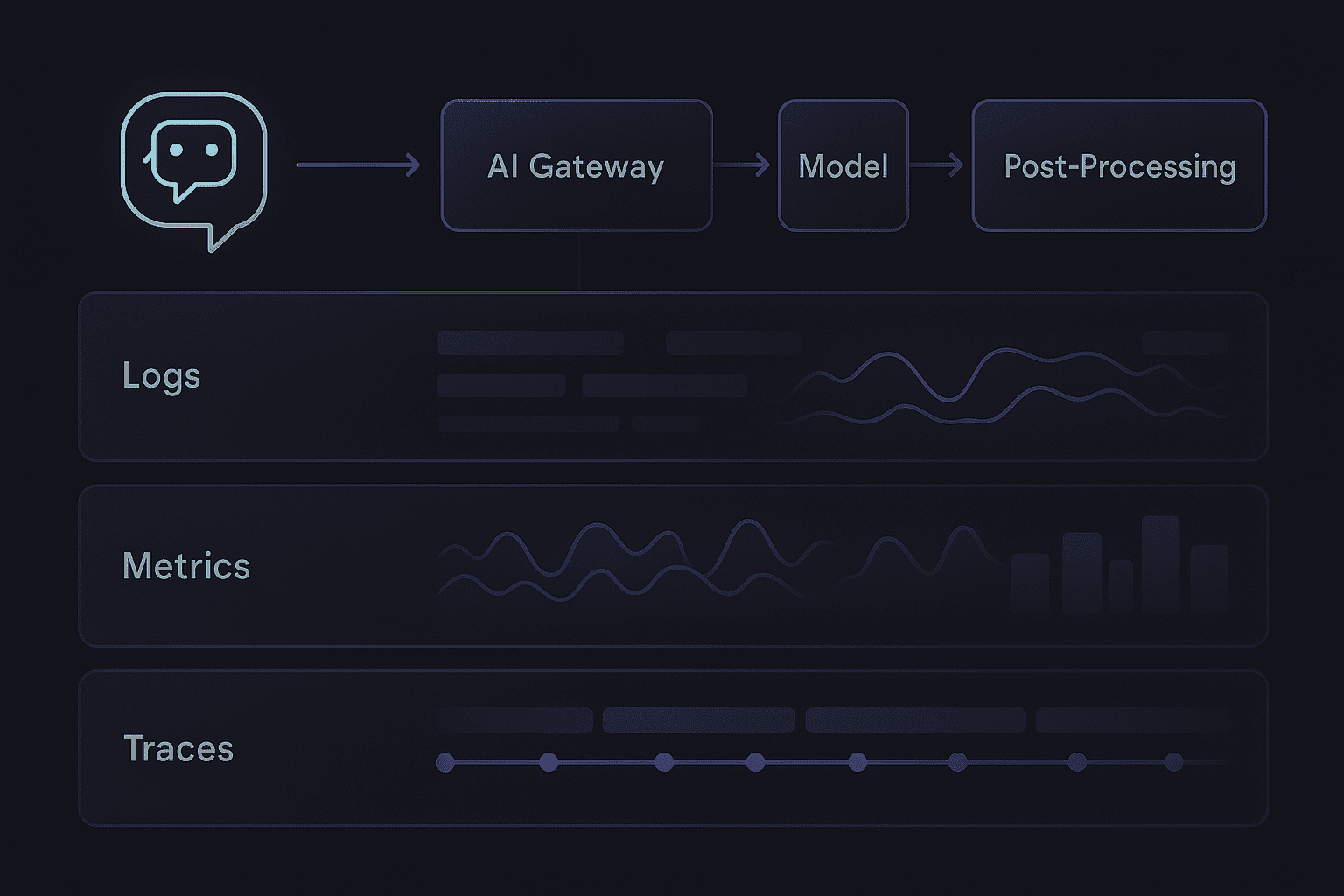Open the Post-Processing stage box
Viewport: 1344px width, 896px height.
click(1119, 165)
